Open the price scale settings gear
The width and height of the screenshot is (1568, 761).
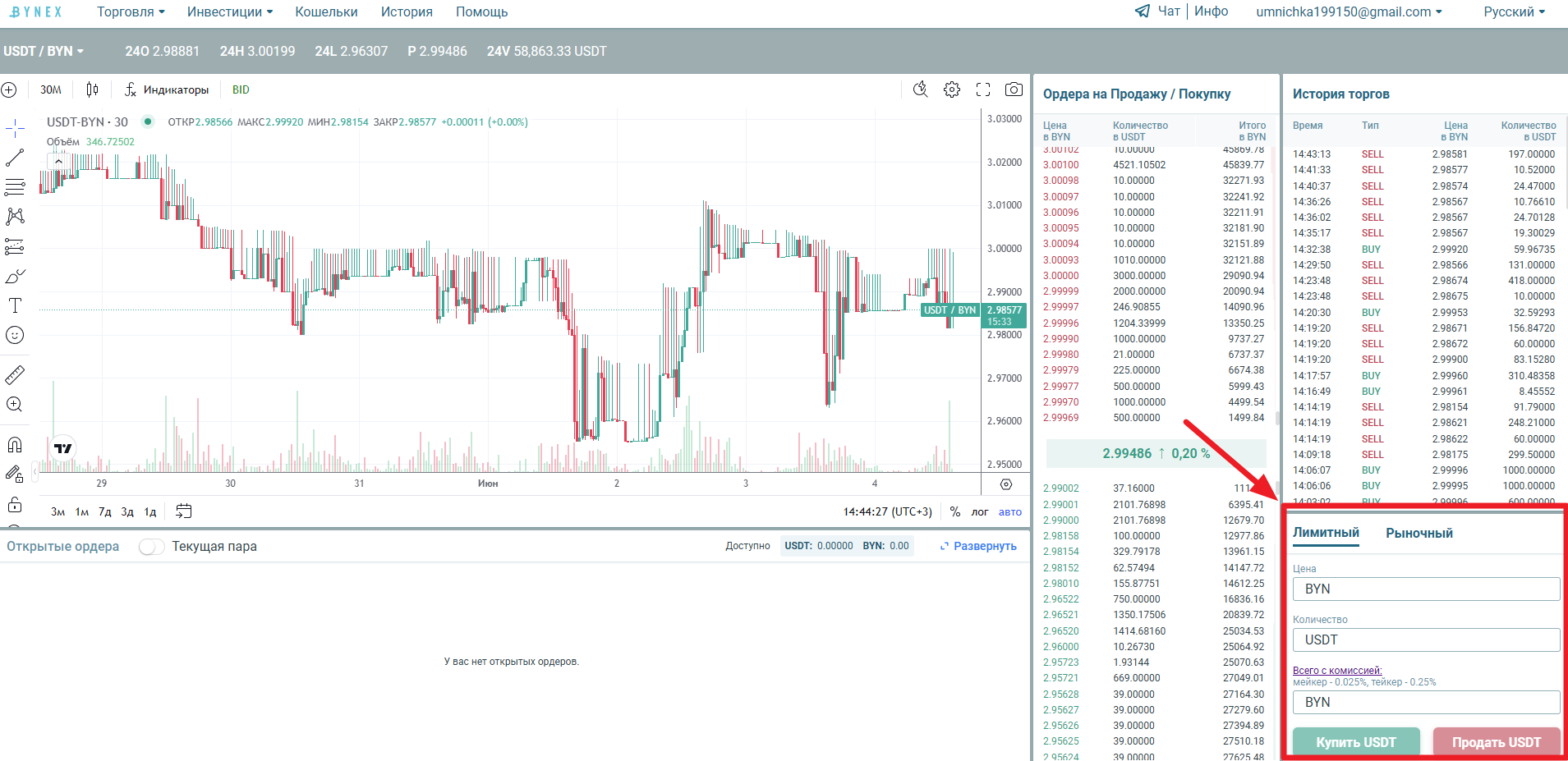pyautogui.click(x=1006, y=484)
